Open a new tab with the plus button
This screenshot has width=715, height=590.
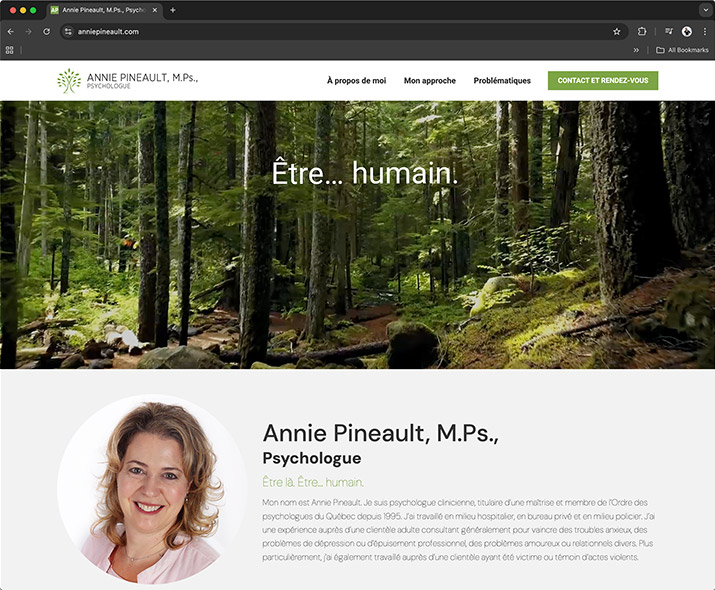pos(173,10)
